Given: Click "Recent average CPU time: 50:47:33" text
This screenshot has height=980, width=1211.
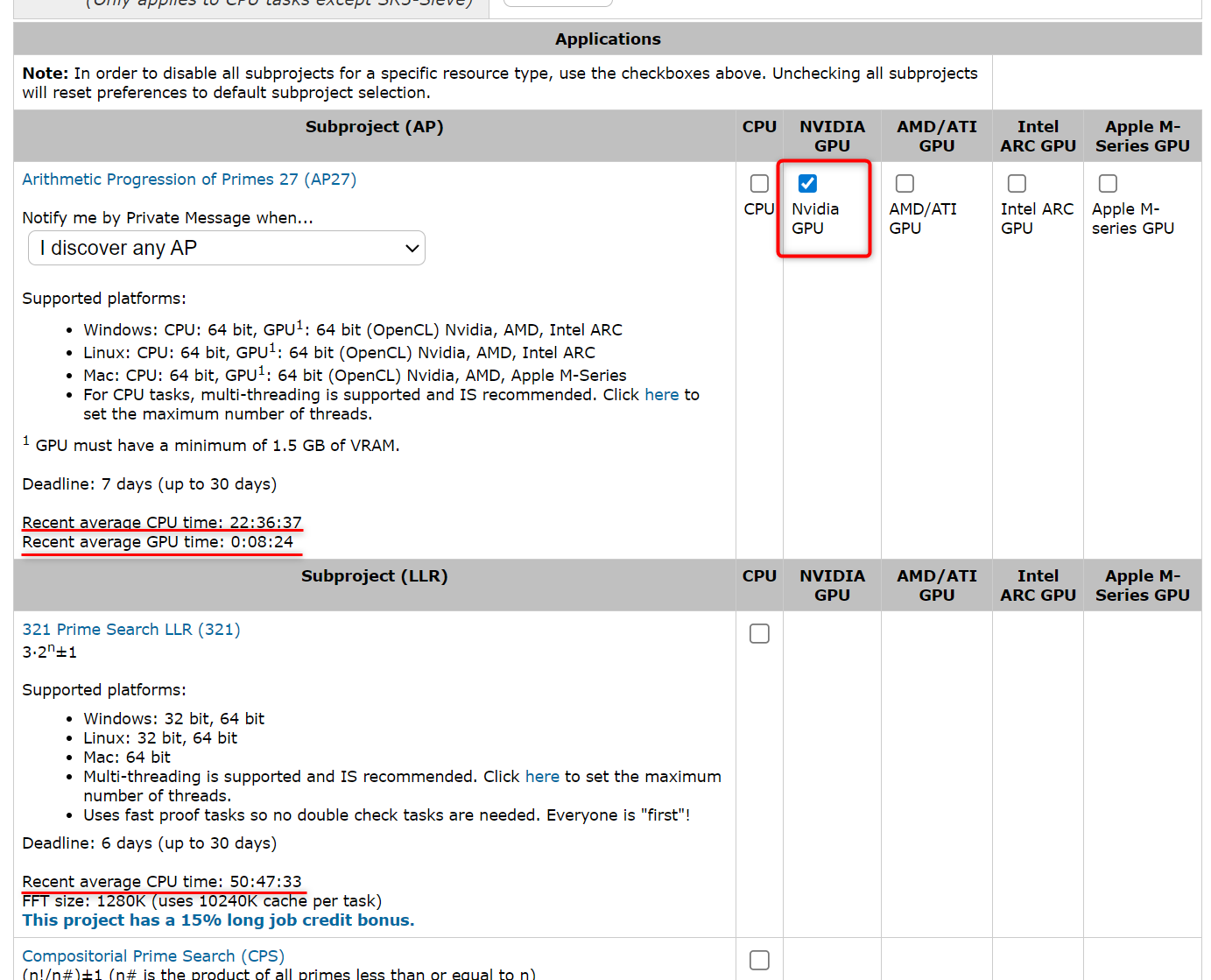Looking at the screenshot, I should (x=162, y=882).
